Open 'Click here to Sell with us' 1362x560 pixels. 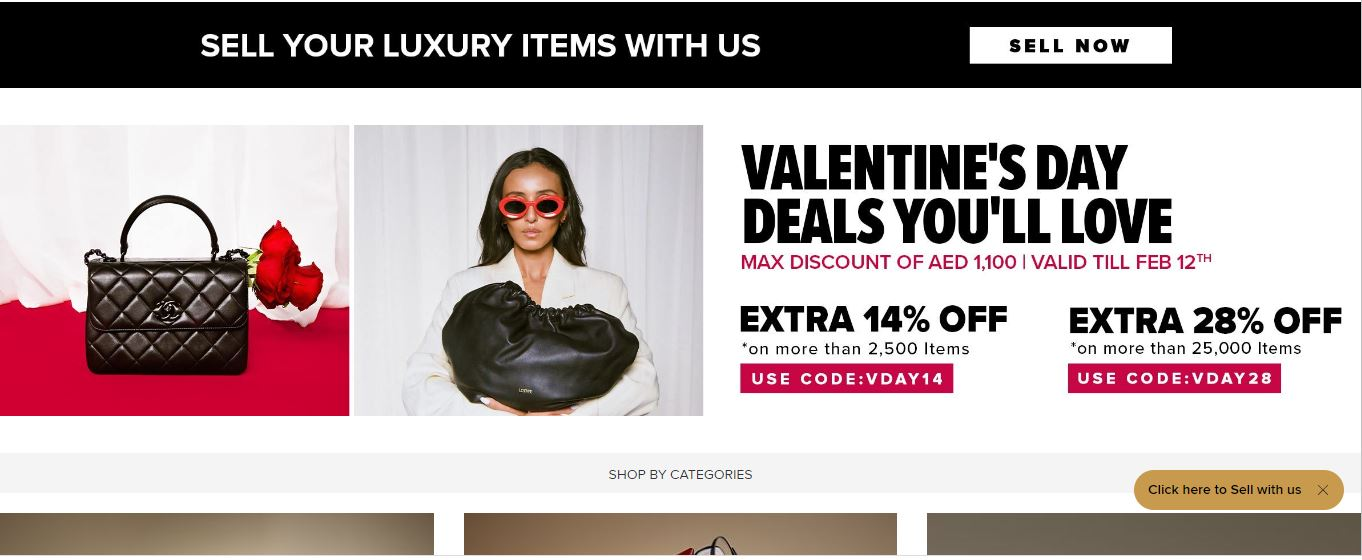tap(1224, 490)
